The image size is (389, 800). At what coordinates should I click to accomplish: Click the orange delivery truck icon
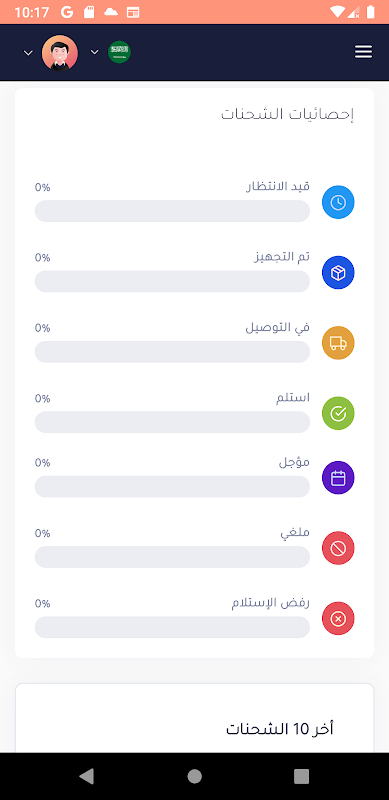338,343
